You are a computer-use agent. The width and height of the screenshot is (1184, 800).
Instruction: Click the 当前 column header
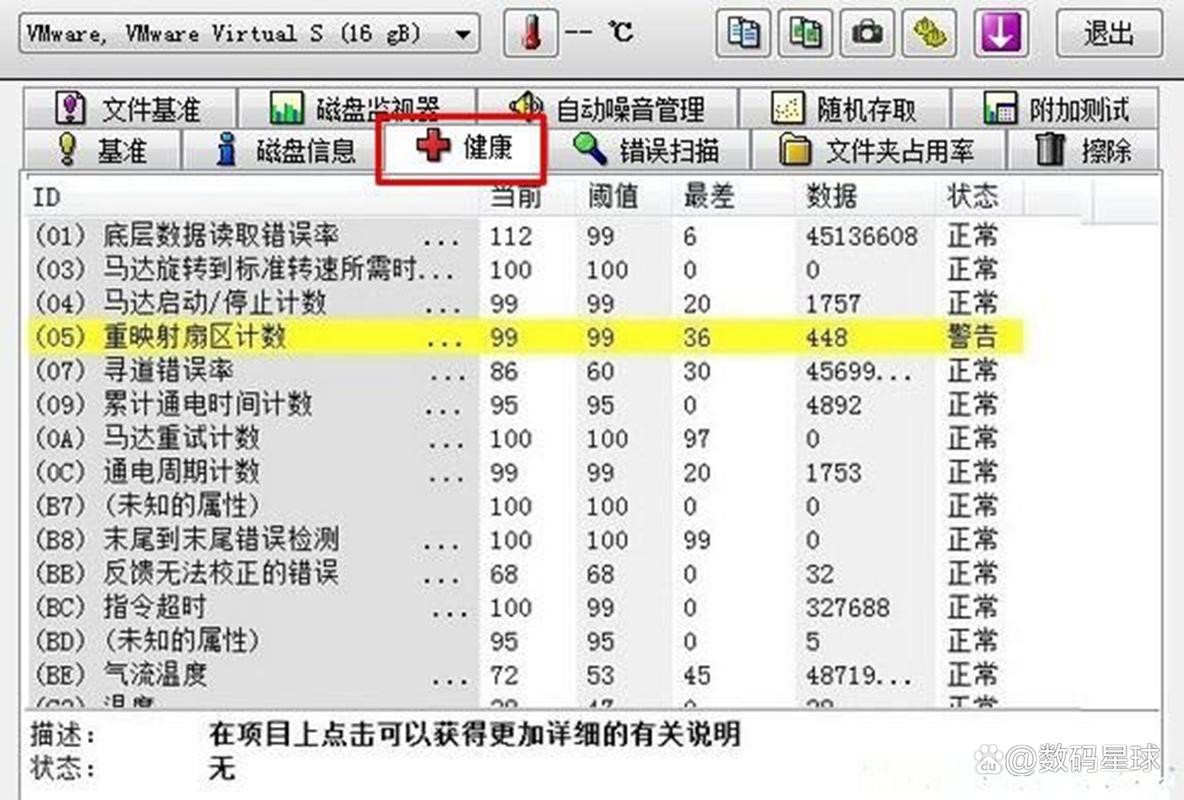[529, 197]
